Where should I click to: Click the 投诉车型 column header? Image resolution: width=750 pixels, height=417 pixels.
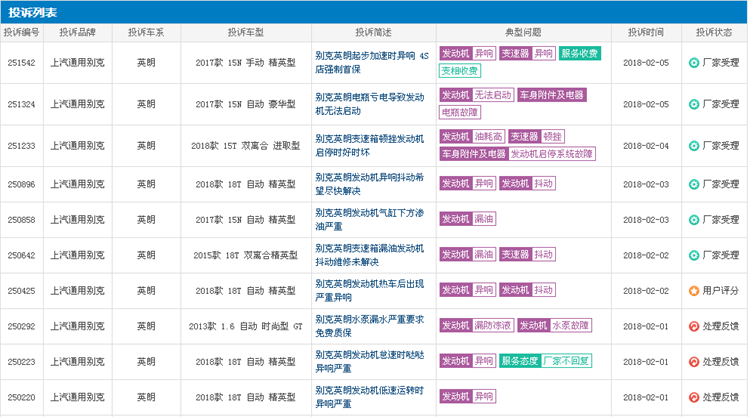pyautogui.click(x=246, y=33)
